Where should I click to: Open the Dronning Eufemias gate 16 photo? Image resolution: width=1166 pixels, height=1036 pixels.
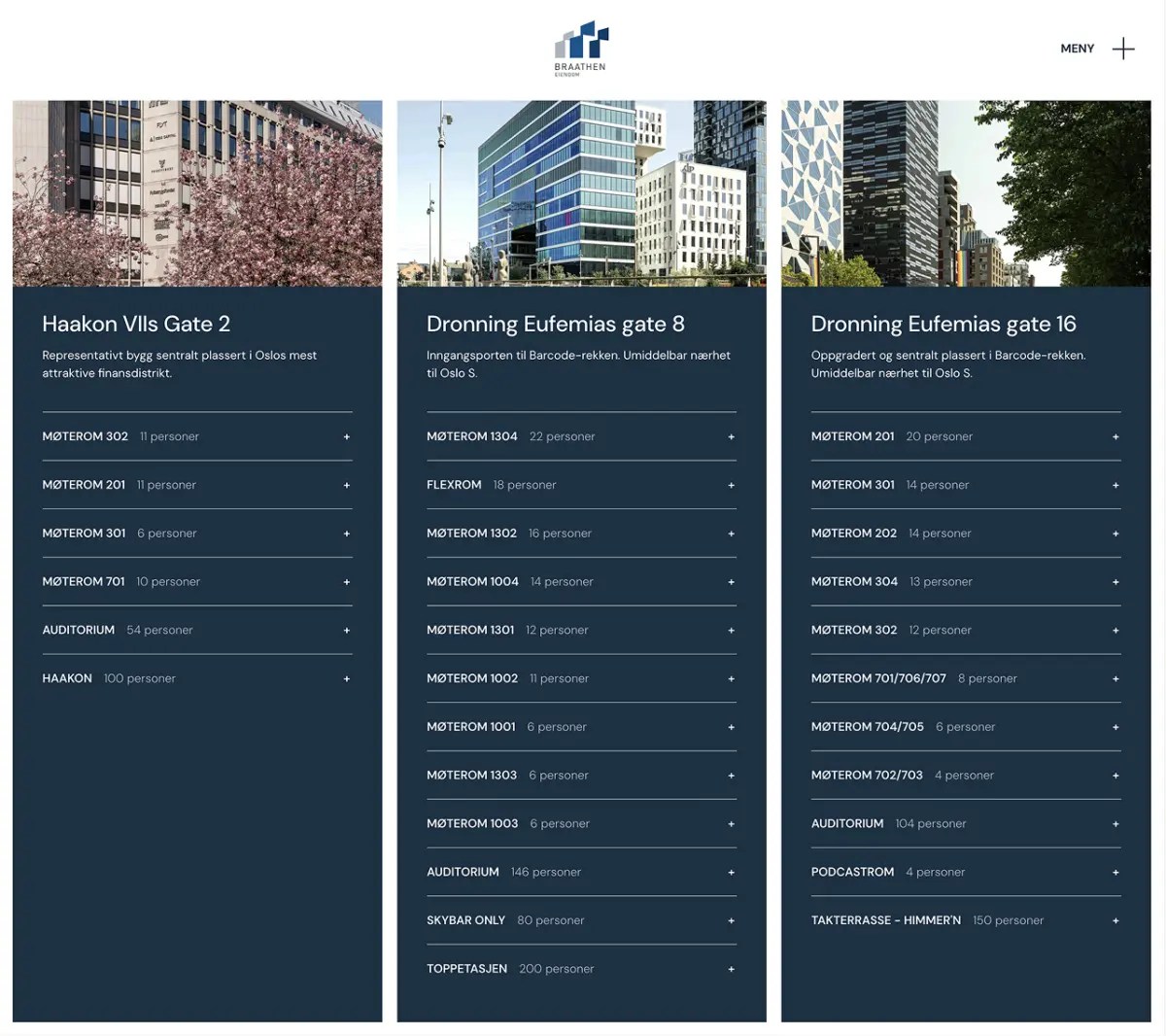pos(966,193)
